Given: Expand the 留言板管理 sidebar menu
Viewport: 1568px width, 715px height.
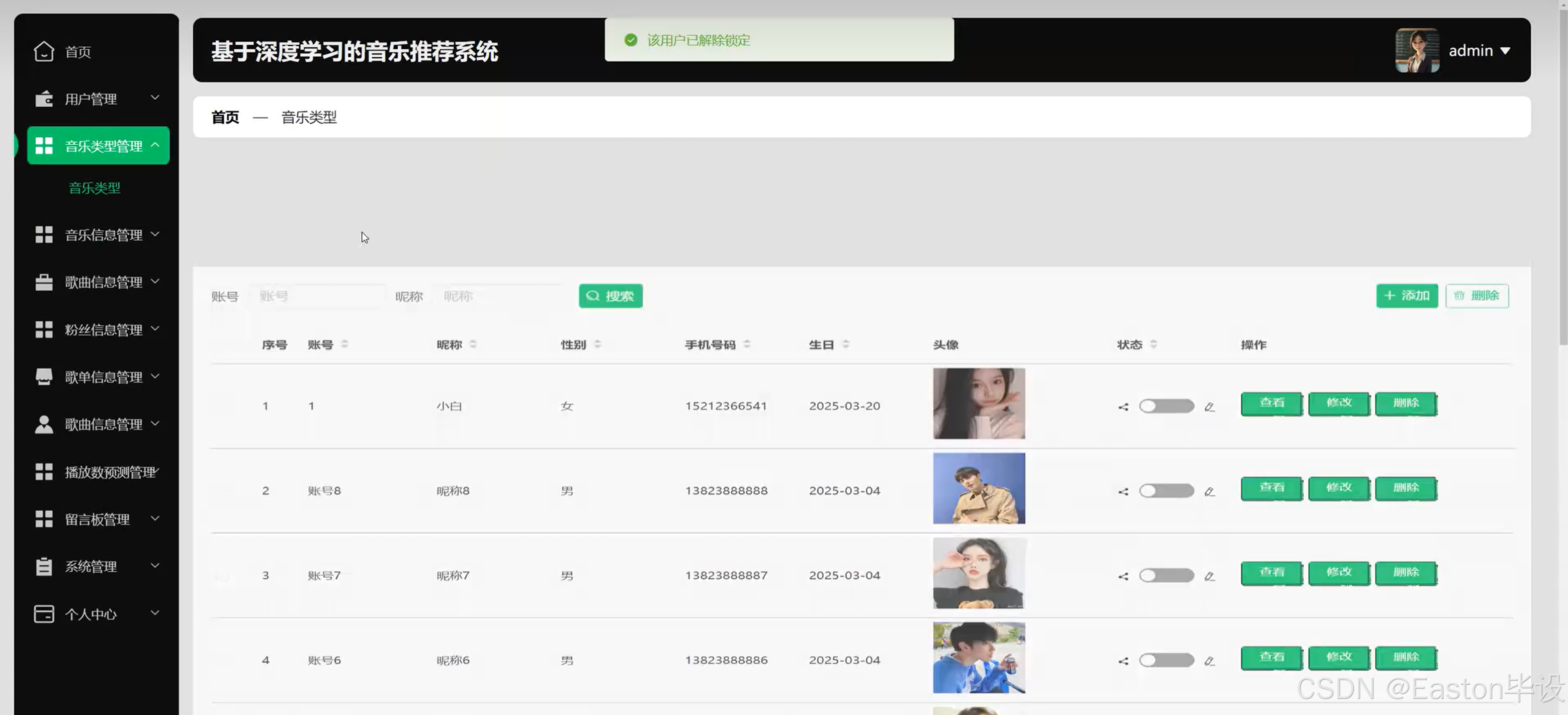Looking at the screenshot, I should [98, 519].
